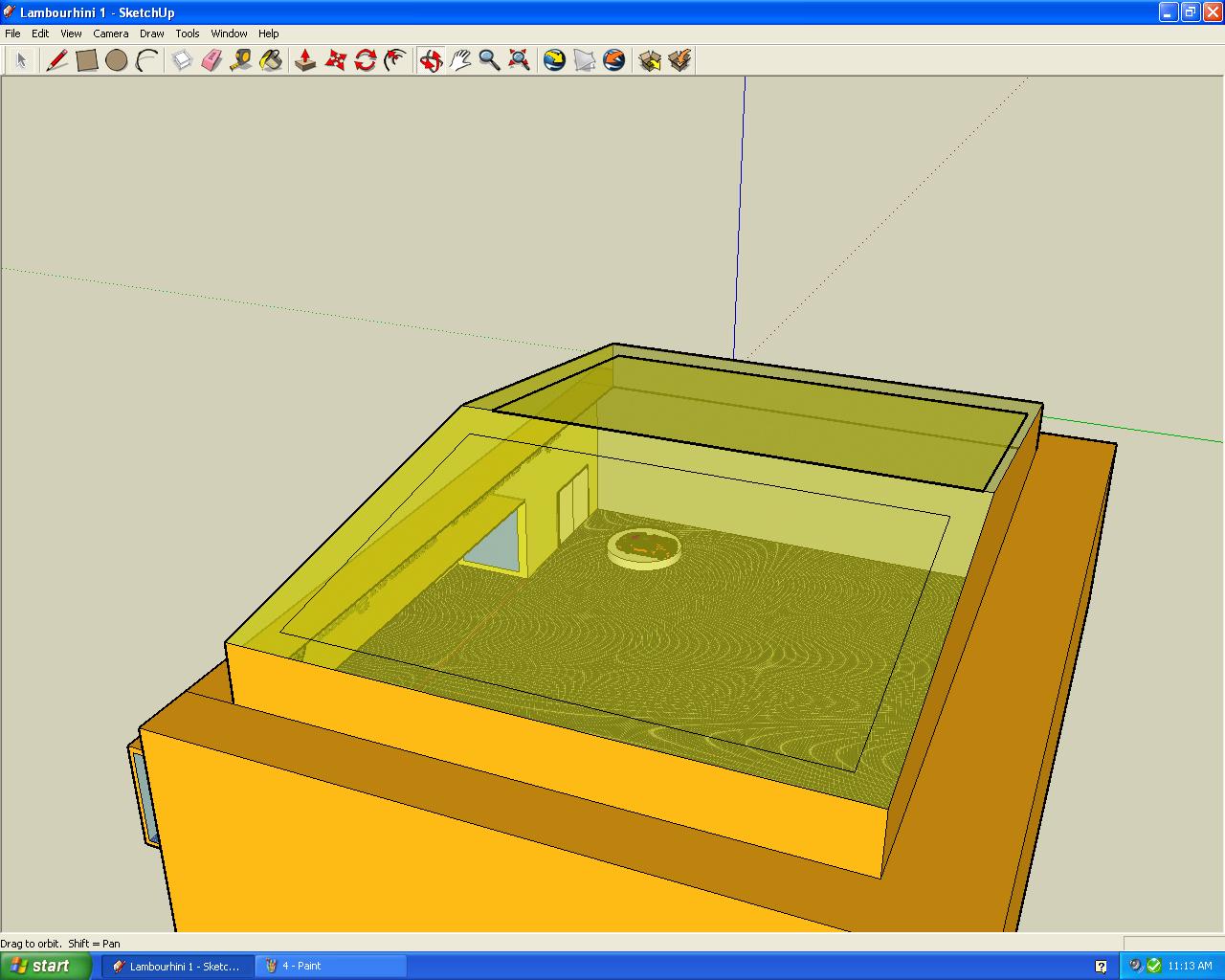Open the File menu
1225x980 pixels.
(12, 33)
